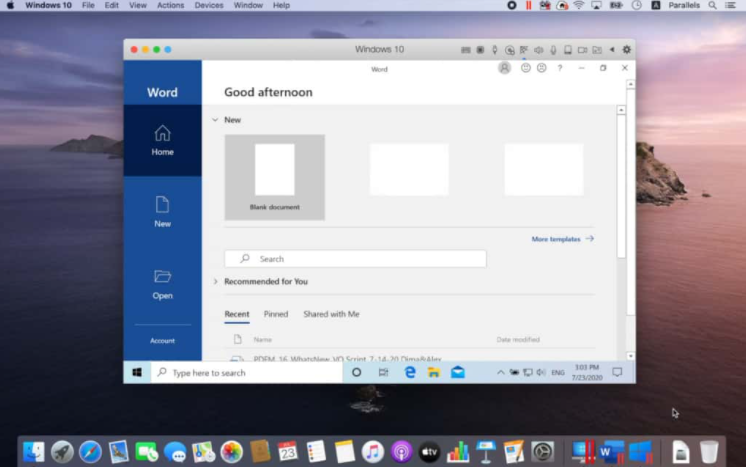Collapse the New section chevron

point(215,120)
